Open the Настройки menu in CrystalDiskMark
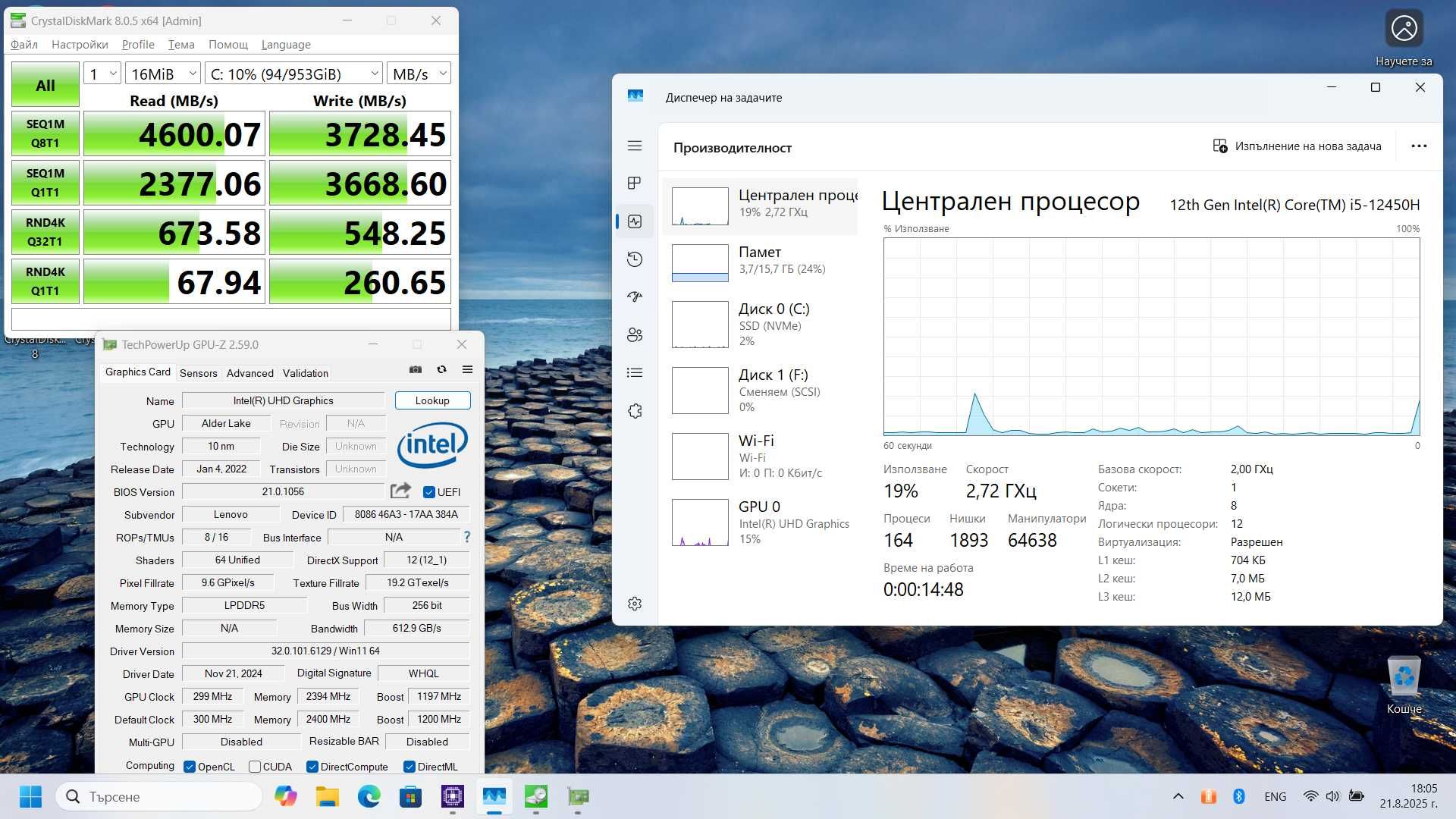The image size is (1456, 819). point(80,45)
